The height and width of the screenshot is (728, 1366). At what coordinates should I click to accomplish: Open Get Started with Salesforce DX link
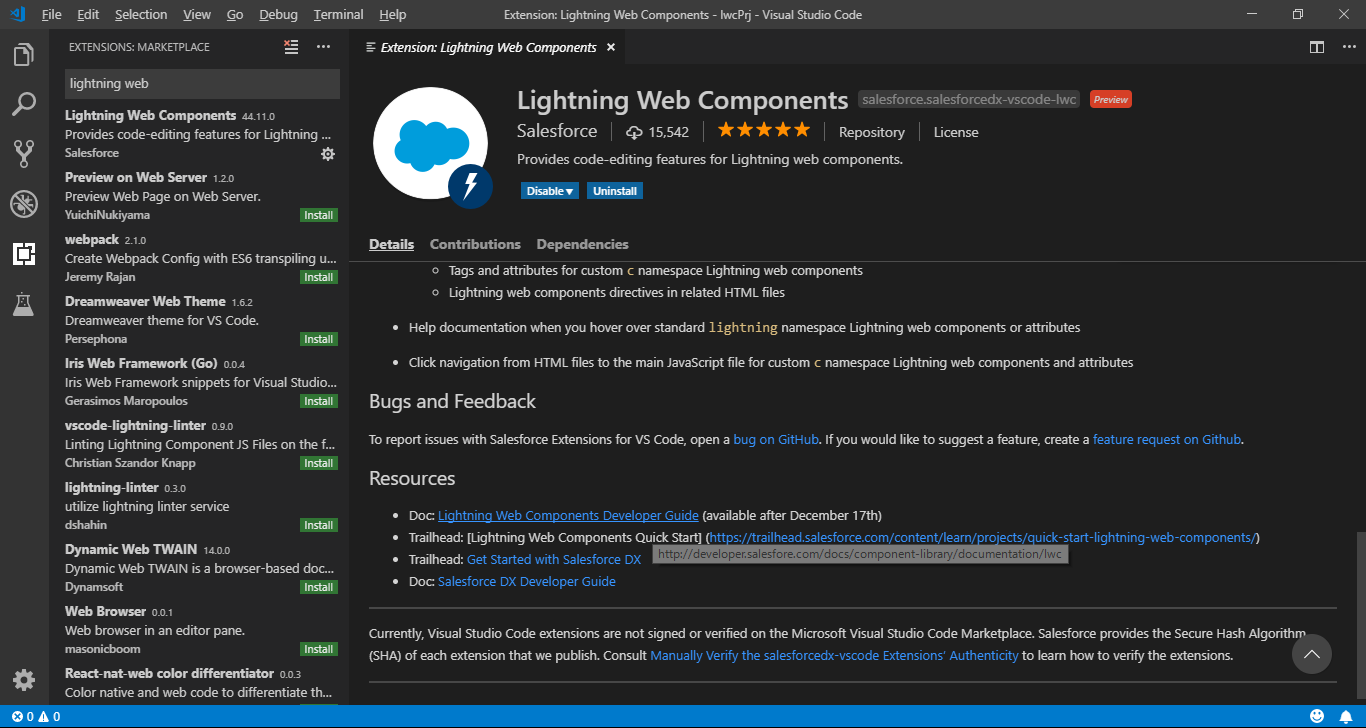tap(554, 559)
